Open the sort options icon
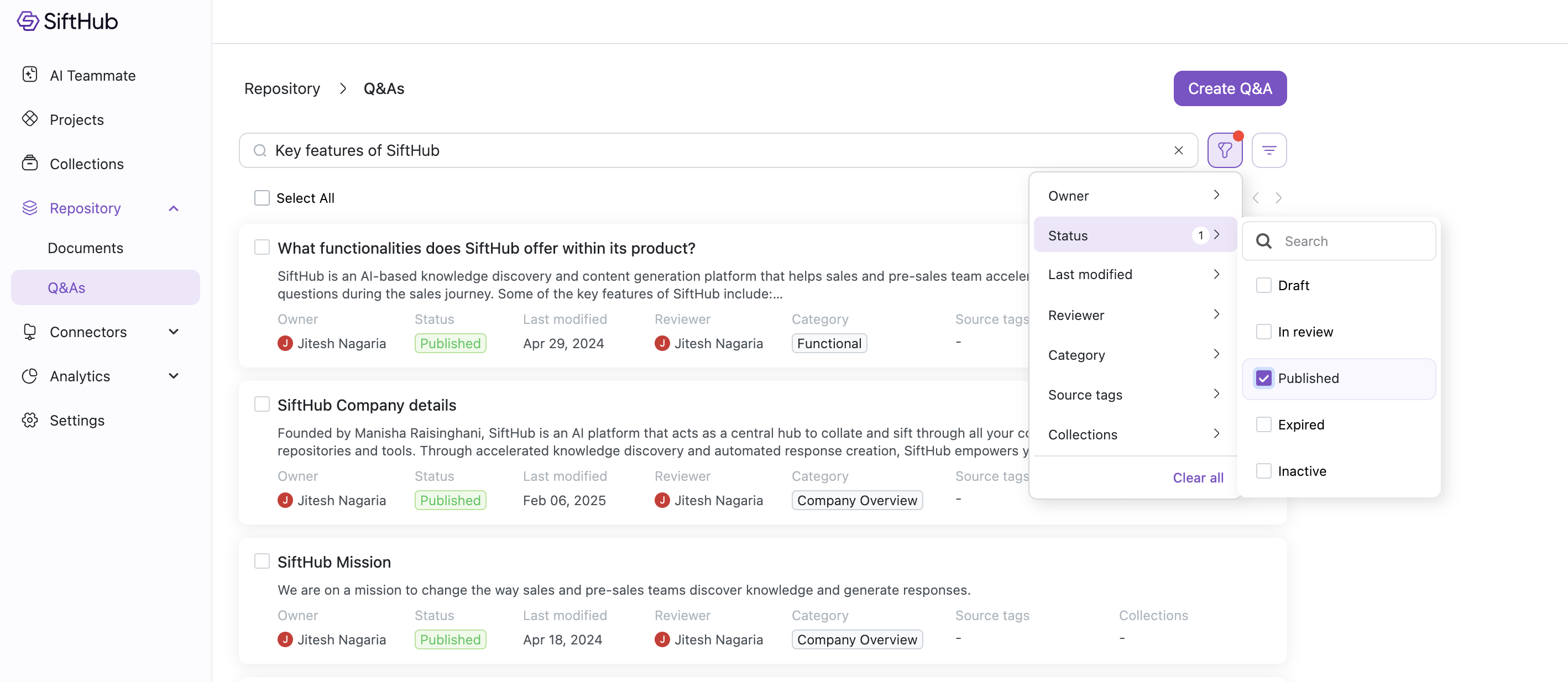1568x682 pixels. tap(1268, 150)
